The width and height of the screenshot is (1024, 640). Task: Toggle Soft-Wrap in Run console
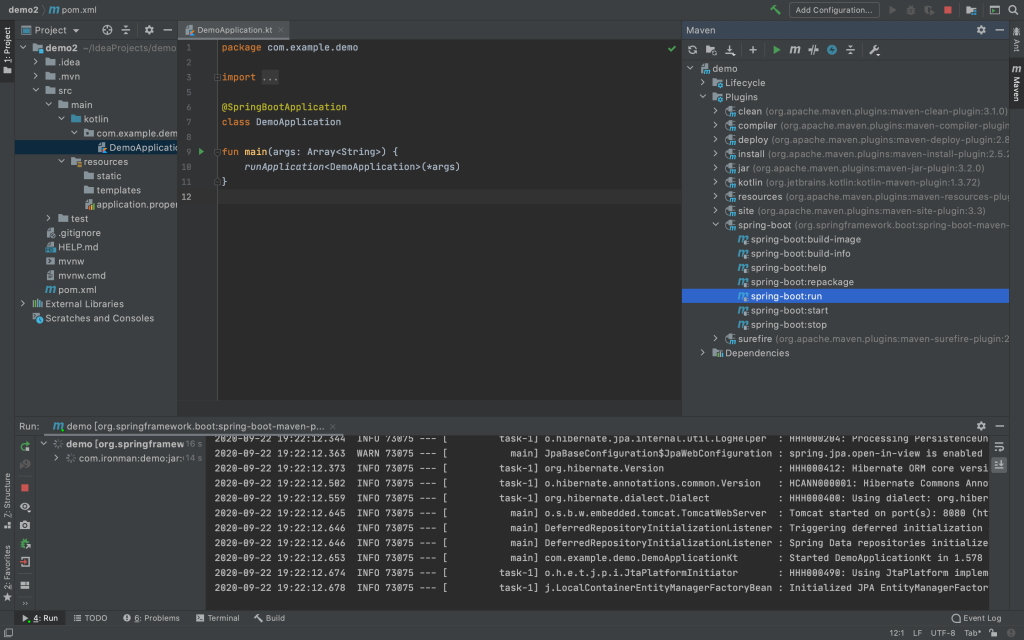tap(999, 447)
